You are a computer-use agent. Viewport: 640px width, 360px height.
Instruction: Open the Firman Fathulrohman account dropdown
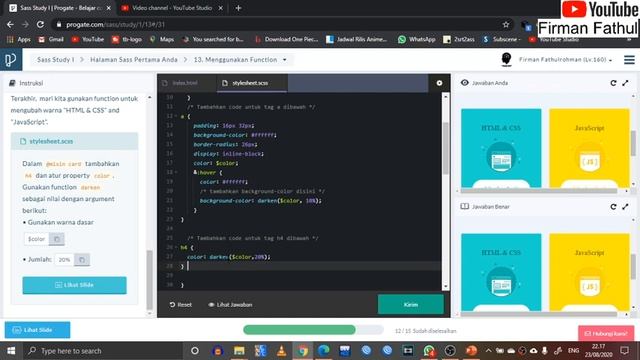click(x=566, y=60)
